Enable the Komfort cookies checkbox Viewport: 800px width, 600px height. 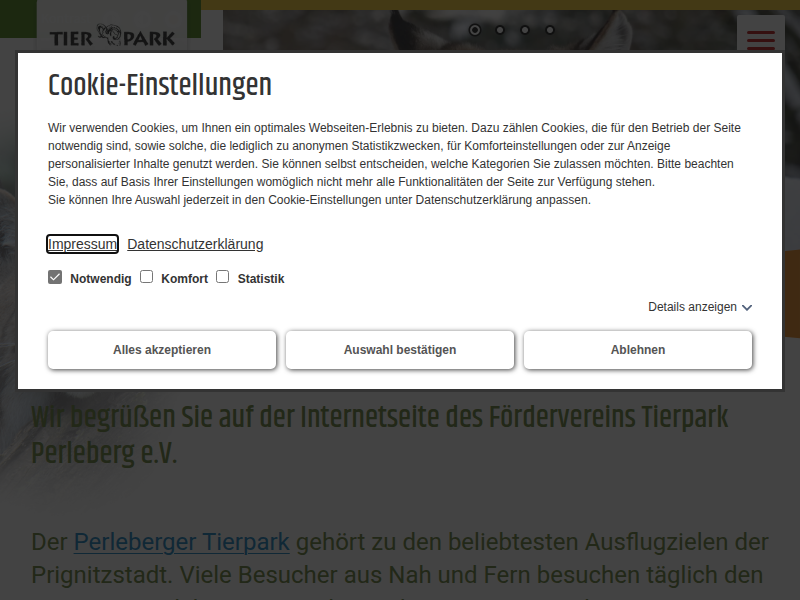(x=147, y=277)
